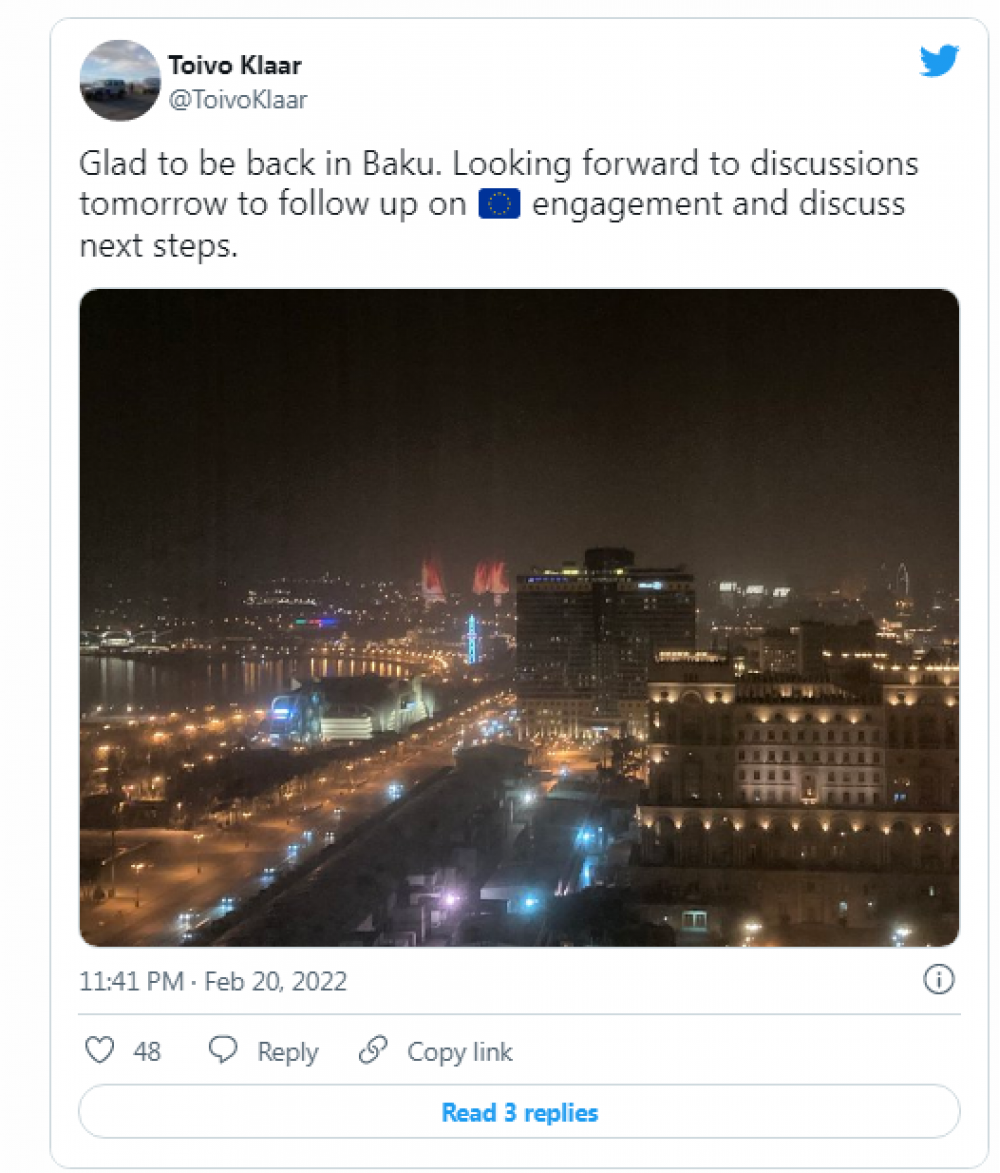Open the @ToivoKlaar handle link
Viewport: 1000px width, 1173px height.
point(237,99)
